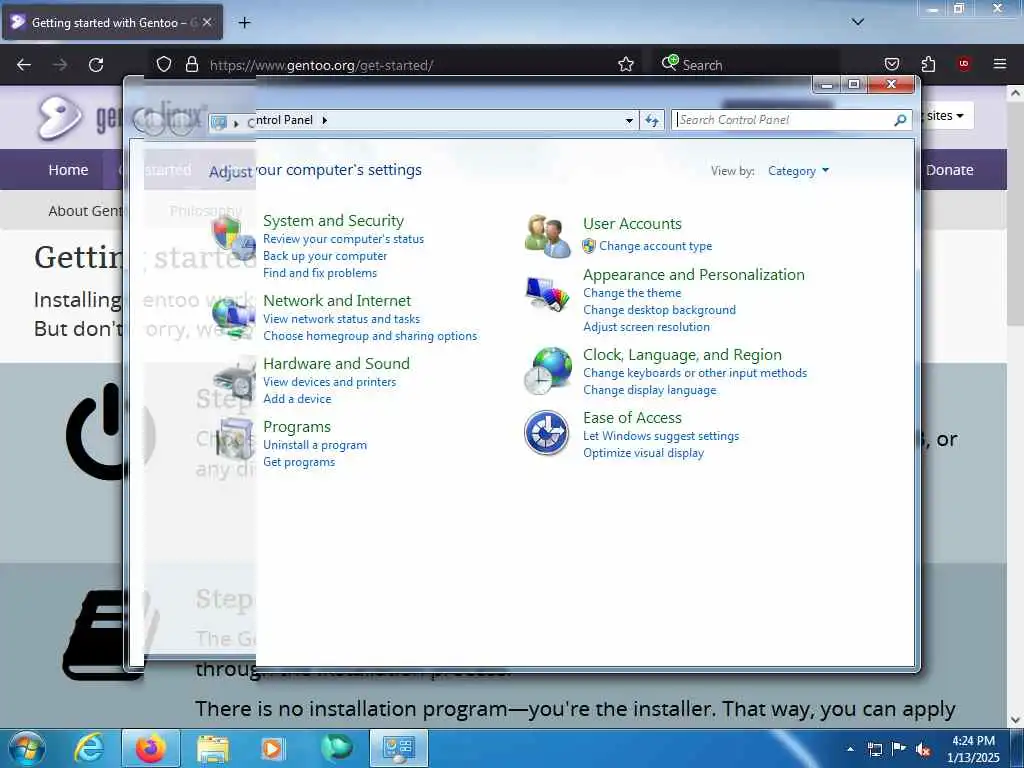Click the Clock and globe icon
This screenshot has height=768, width=1024.
pos(547,370)
